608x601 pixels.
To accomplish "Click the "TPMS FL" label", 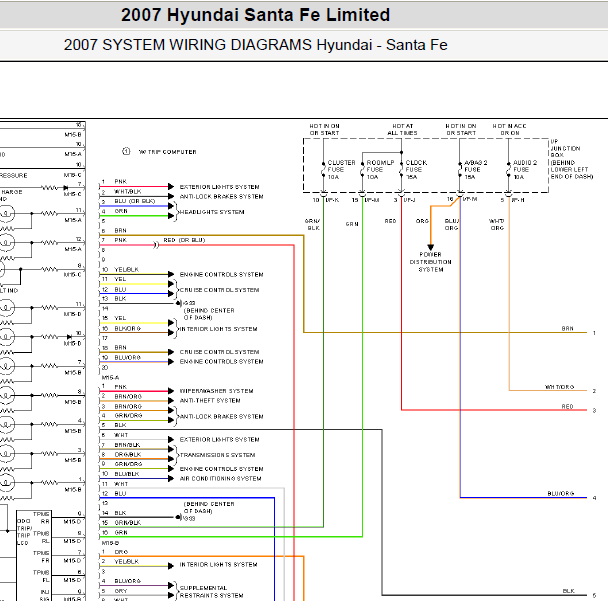I will coord(41,576).
